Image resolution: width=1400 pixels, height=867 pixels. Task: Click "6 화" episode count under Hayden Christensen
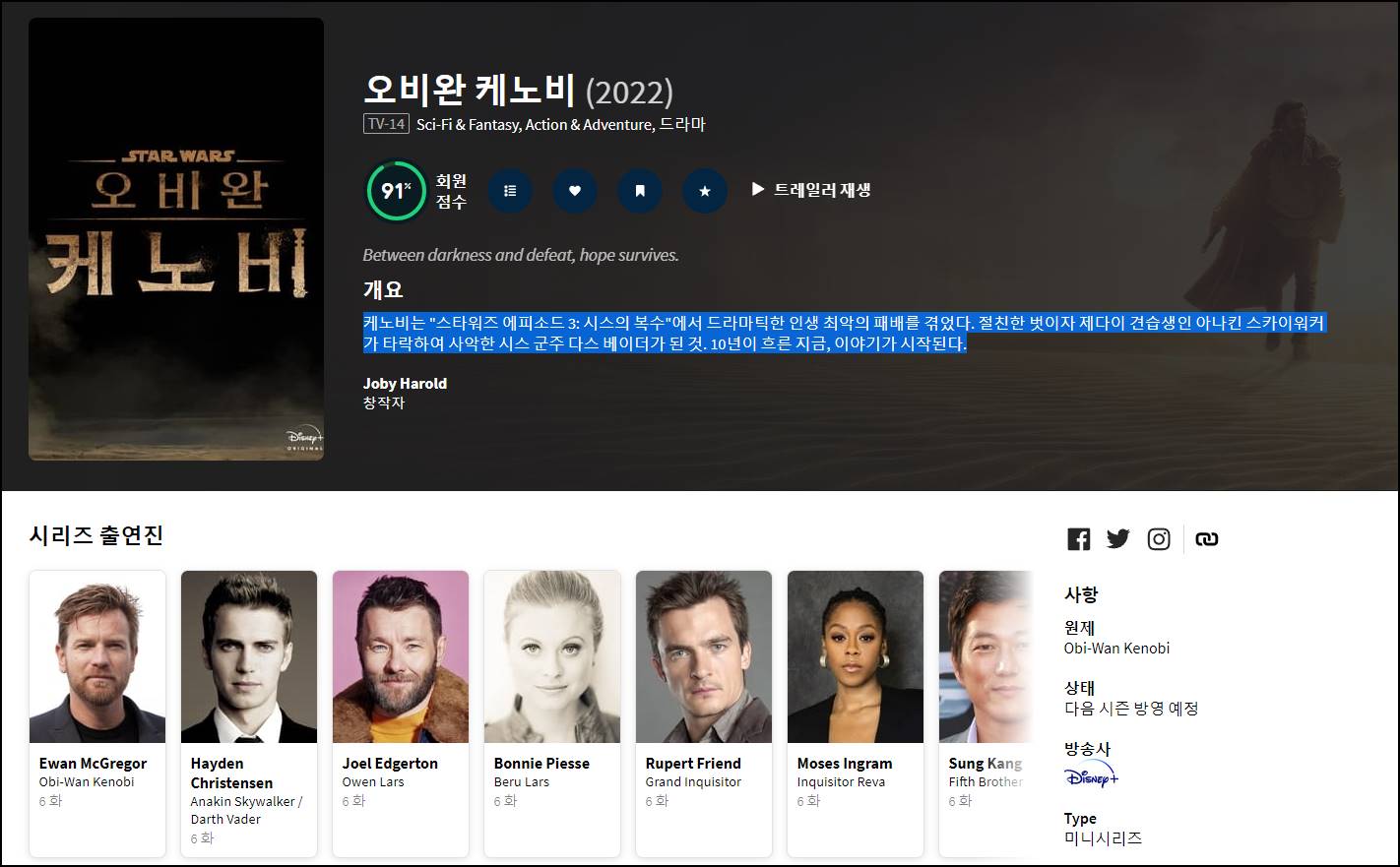(203, 838)
